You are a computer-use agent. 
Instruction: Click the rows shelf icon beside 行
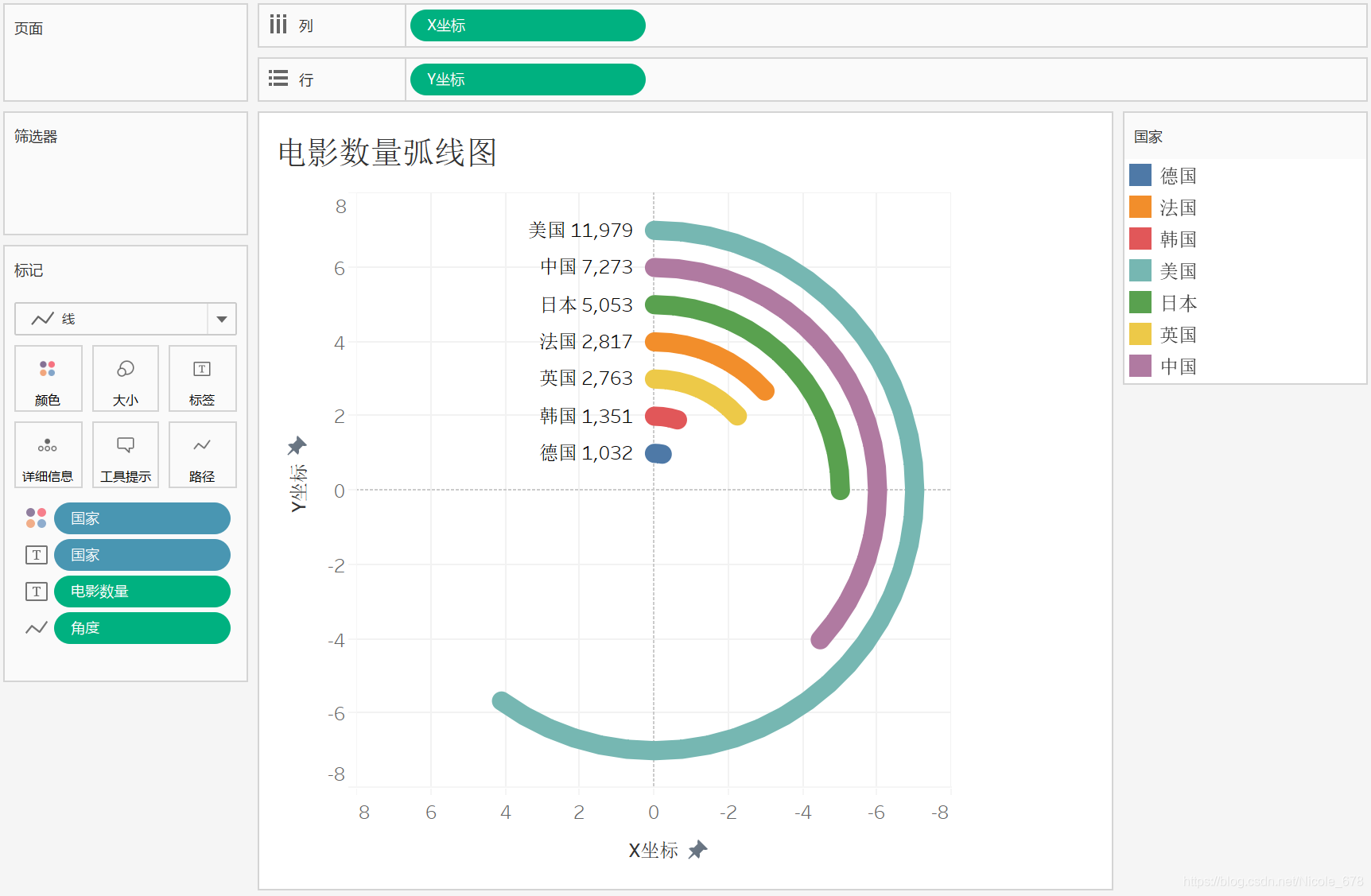pos(278,79)
